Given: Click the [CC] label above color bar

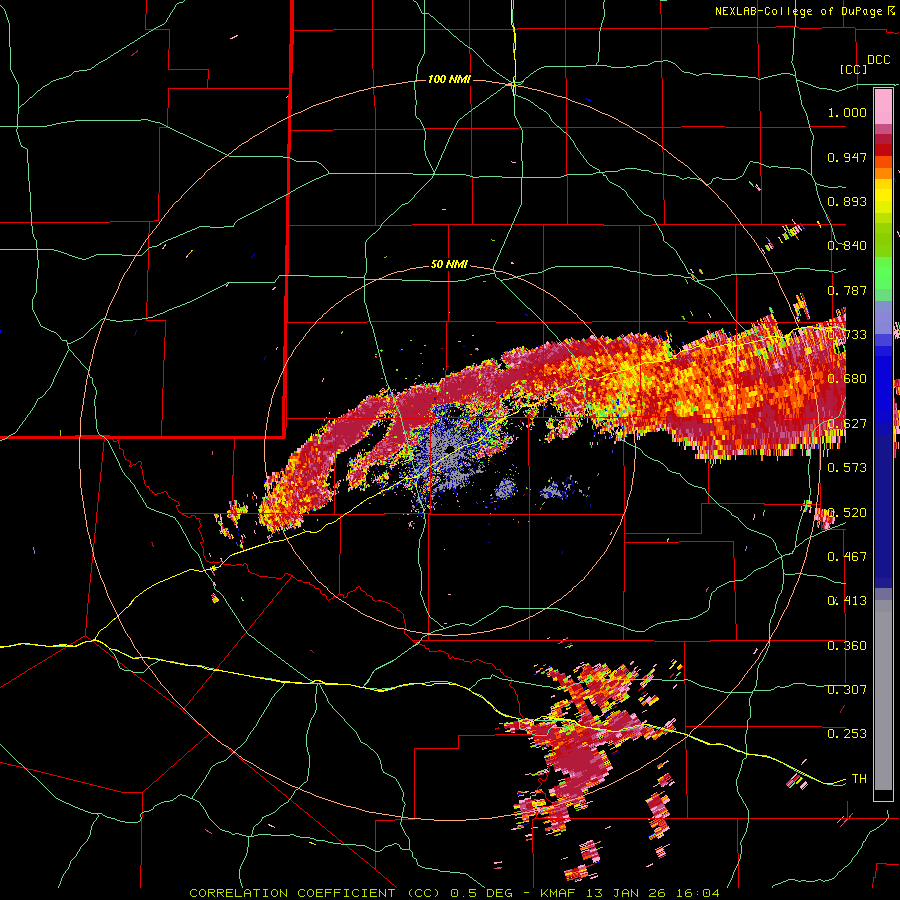Looking at the screenshot, I should (x=853, y=69).
